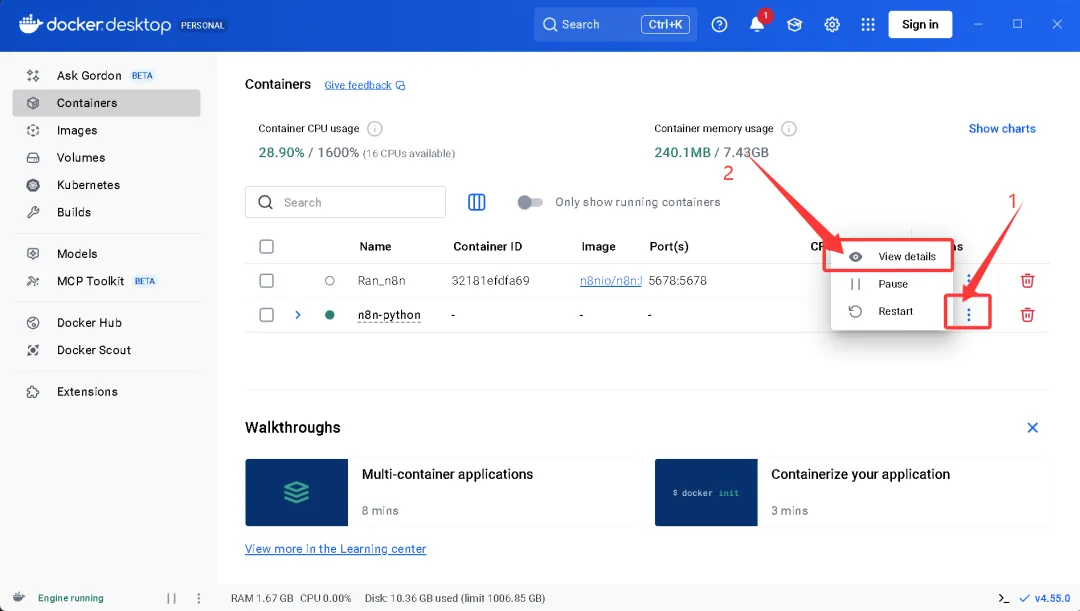Open Multi-container applications walkthrough thumbnail
1080x611 pixels.
(297, 493)
